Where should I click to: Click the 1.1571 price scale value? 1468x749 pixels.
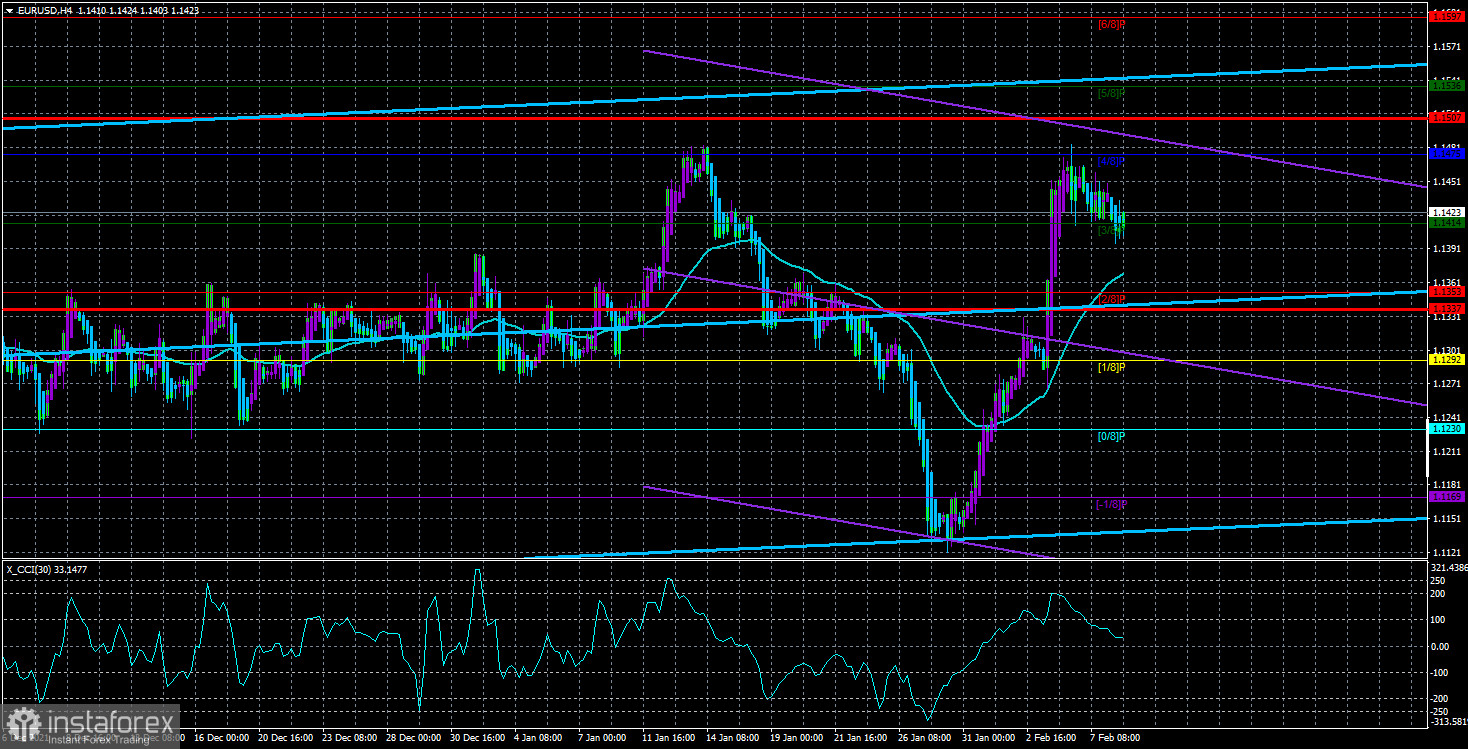tap(1447, 47)
